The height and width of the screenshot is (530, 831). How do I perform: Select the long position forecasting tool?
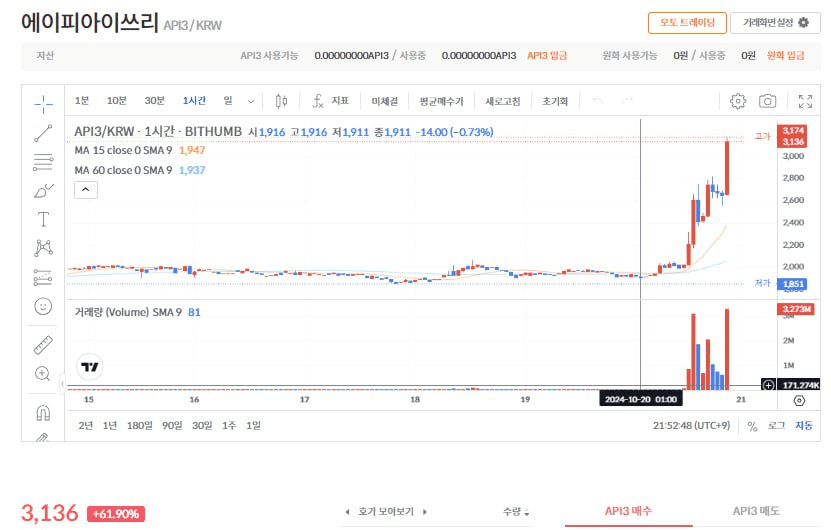click(x=43, y=277)
